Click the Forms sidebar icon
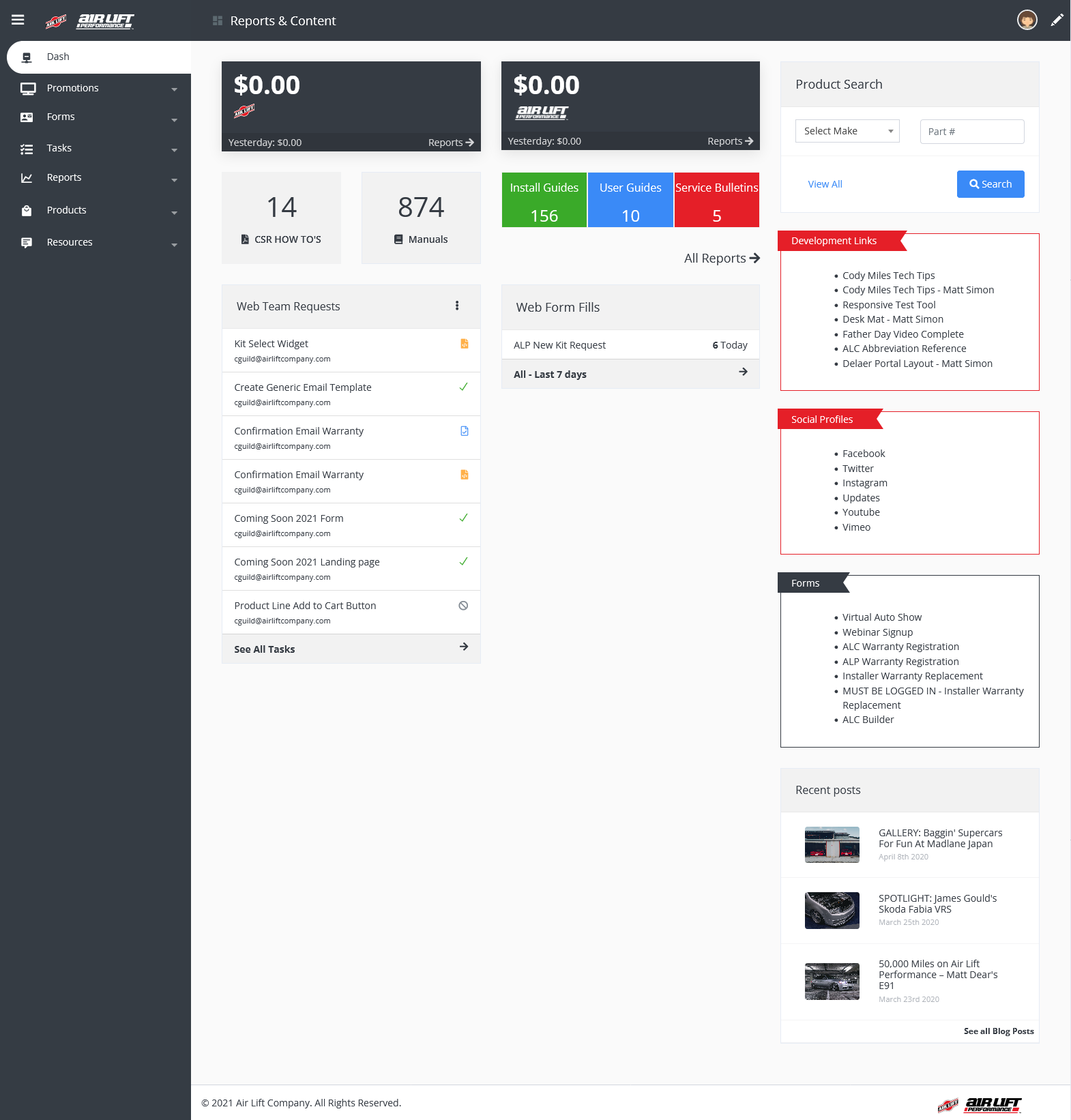 [27, 117]
